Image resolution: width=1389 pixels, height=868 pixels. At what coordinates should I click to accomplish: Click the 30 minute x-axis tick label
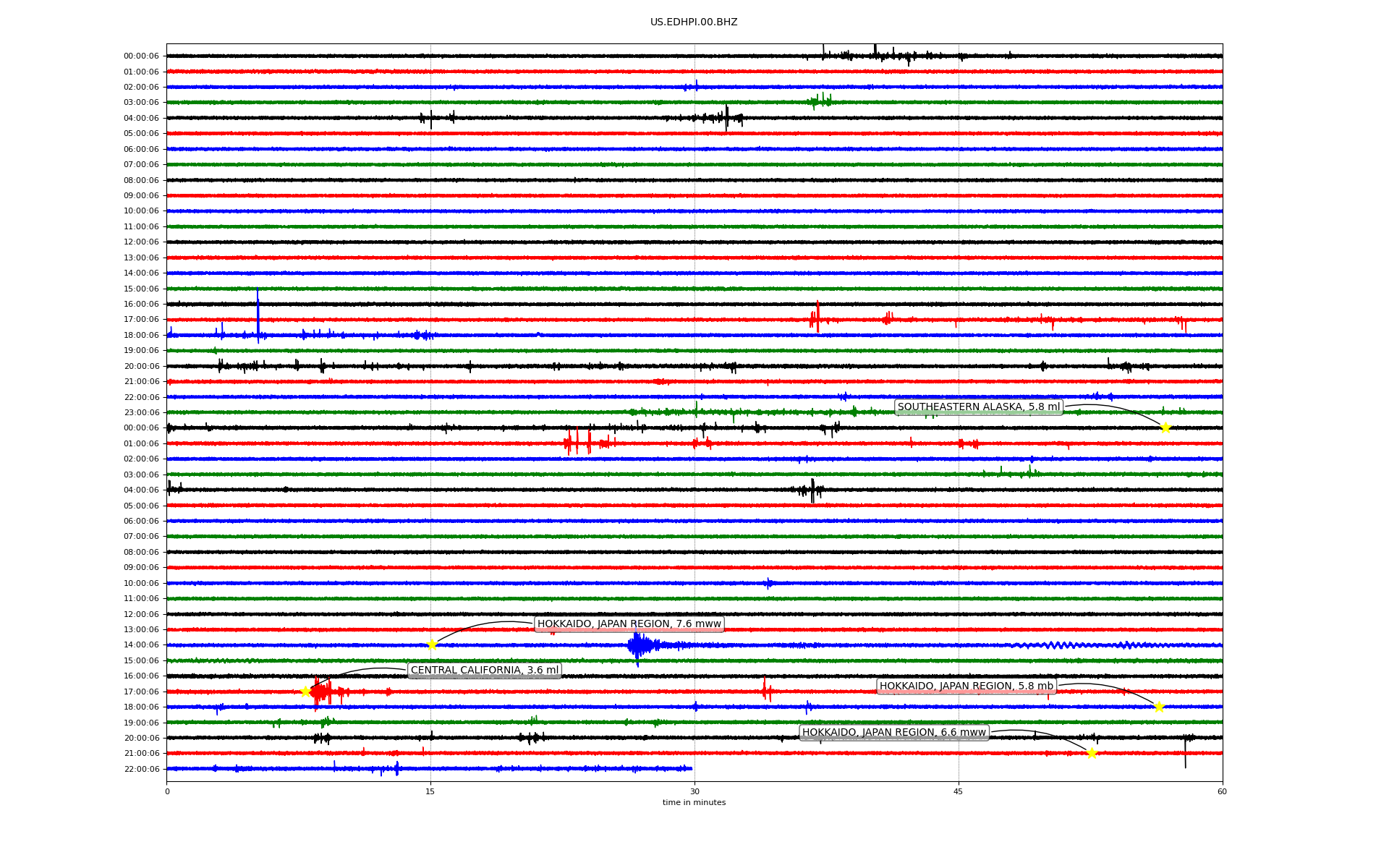(x=694, y=791)
